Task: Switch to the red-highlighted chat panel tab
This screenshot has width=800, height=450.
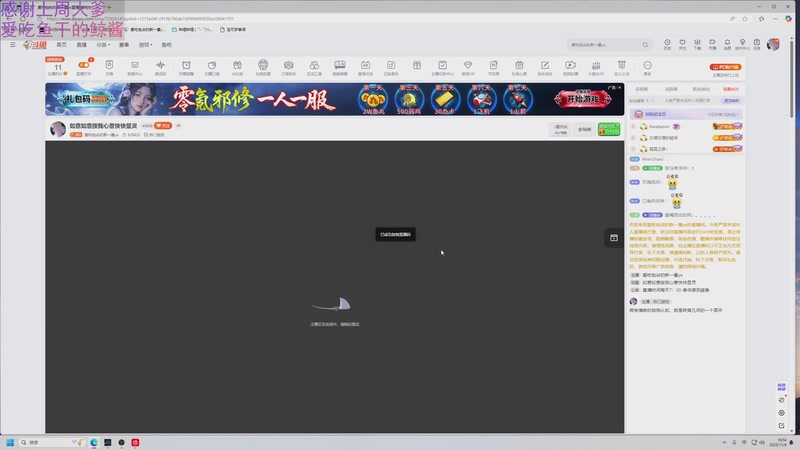Action: point(731,89)
